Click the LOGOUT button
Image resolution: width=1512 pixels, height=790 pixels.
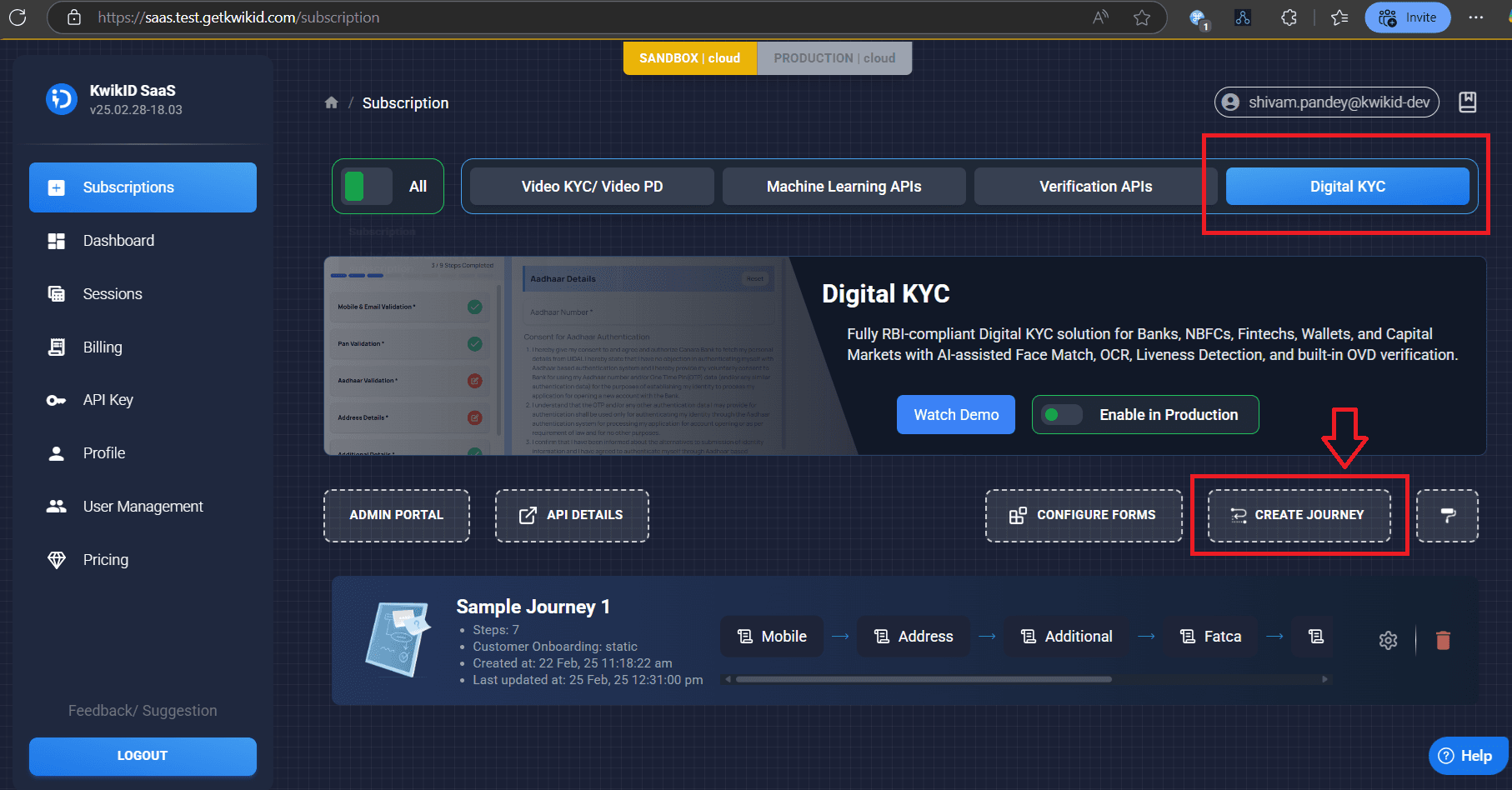coord(143,756)
